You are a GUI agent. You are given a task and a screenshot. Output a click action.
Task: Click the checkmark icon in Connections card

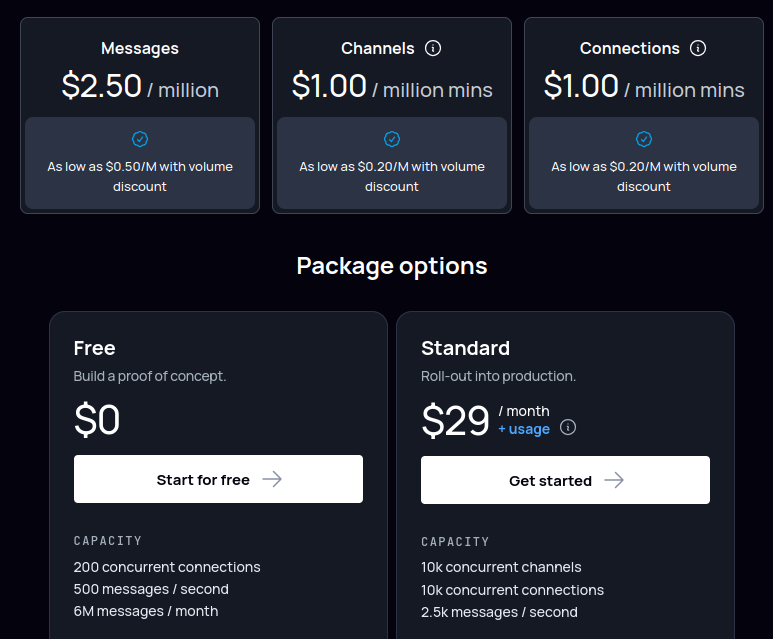coord(644,139)
